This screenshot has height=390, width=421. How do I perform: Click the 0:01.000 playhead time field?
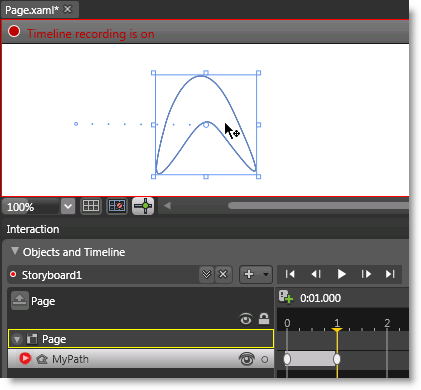click(x=320, y=298)
